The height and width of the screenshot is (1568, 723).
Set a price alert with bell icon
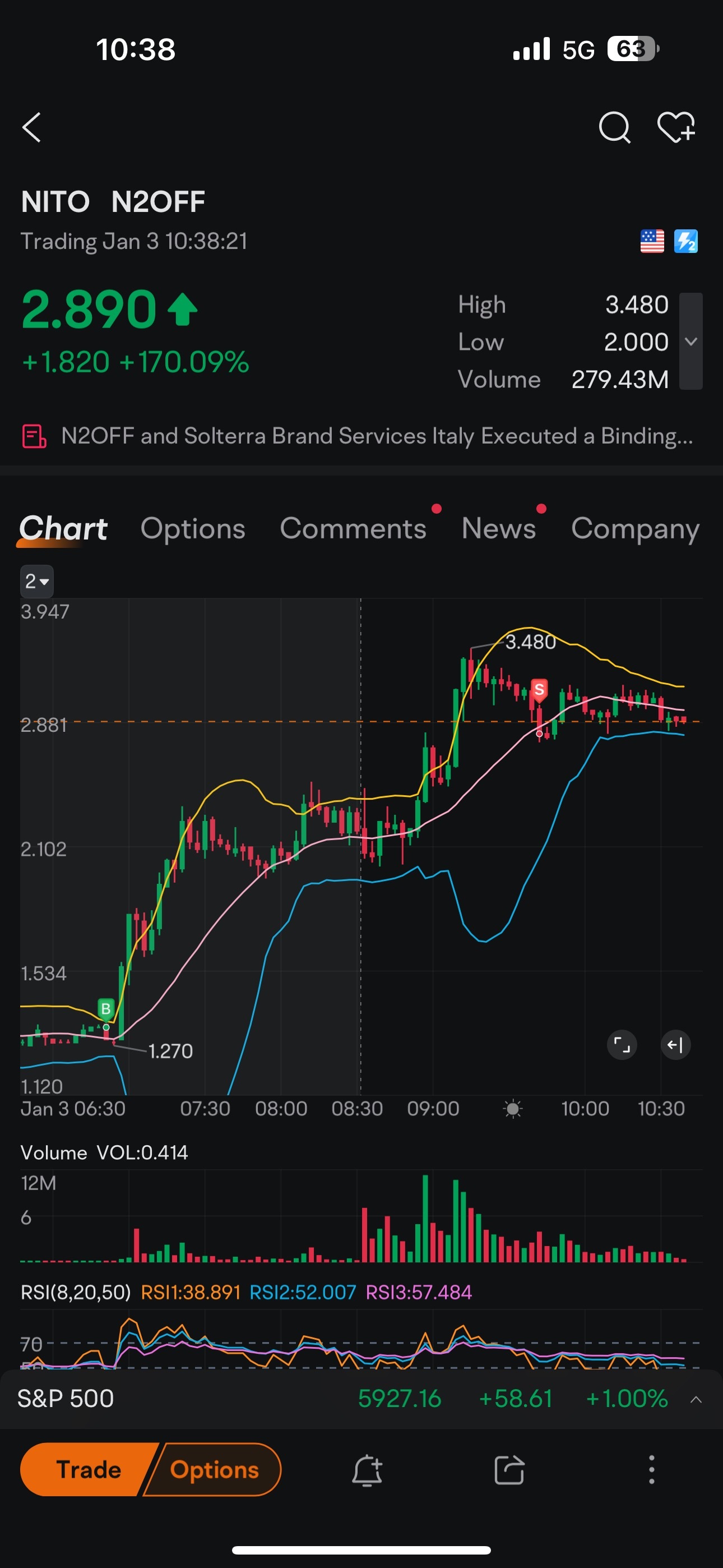367,1470
